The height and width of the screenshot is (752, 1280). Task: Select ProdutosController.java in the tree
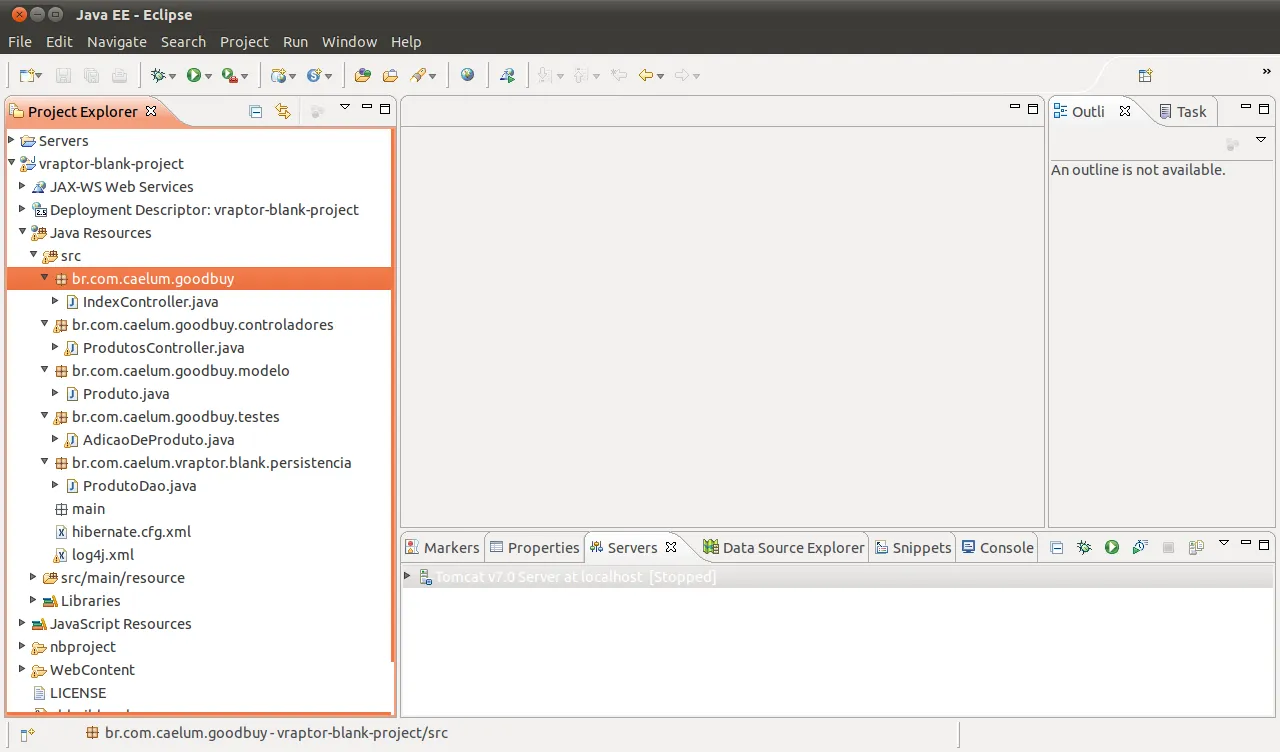click(x=163, y=347)
